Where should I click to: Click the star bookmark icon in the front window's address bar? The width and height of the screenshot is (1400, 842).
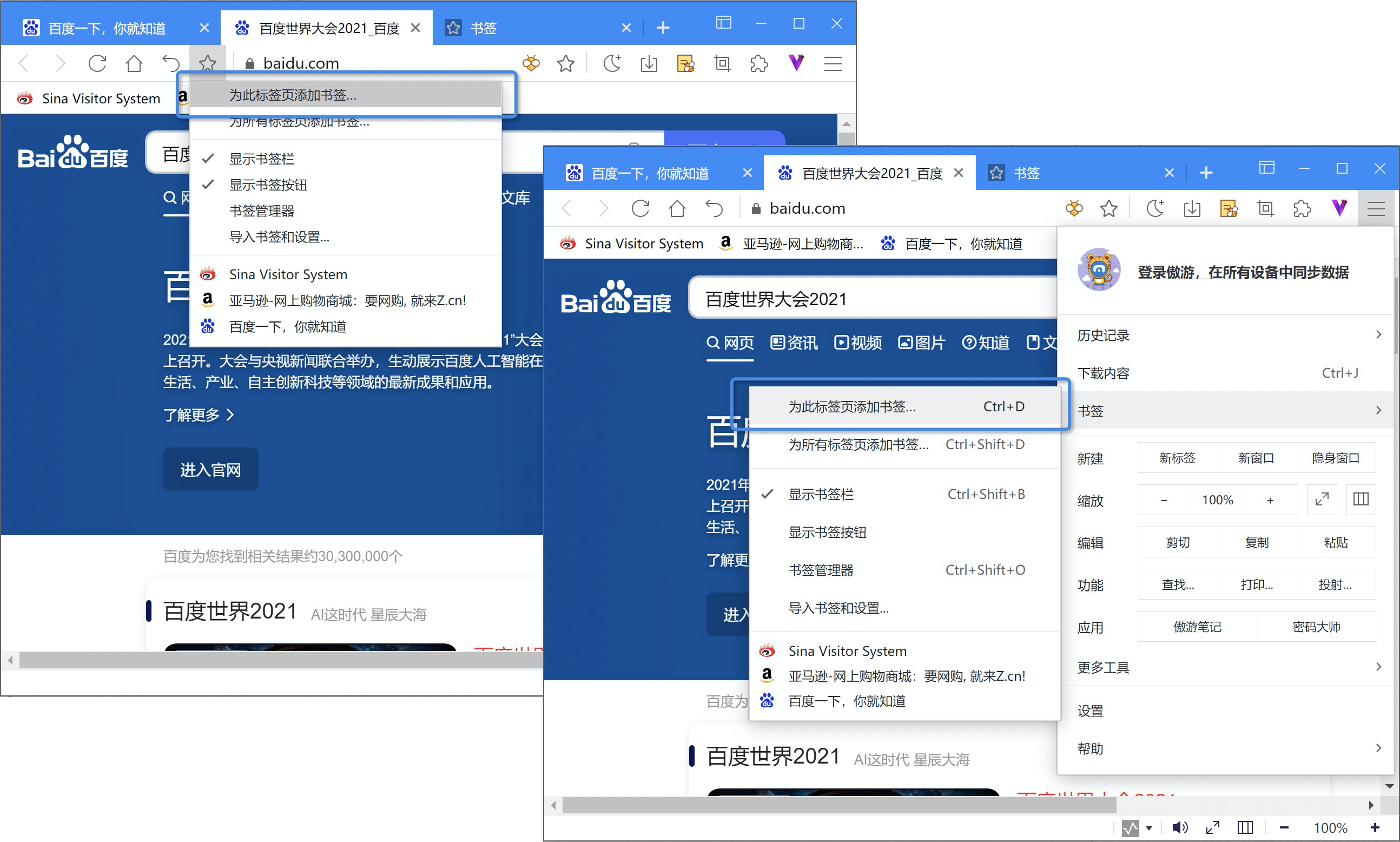[x=1108, y=208]
